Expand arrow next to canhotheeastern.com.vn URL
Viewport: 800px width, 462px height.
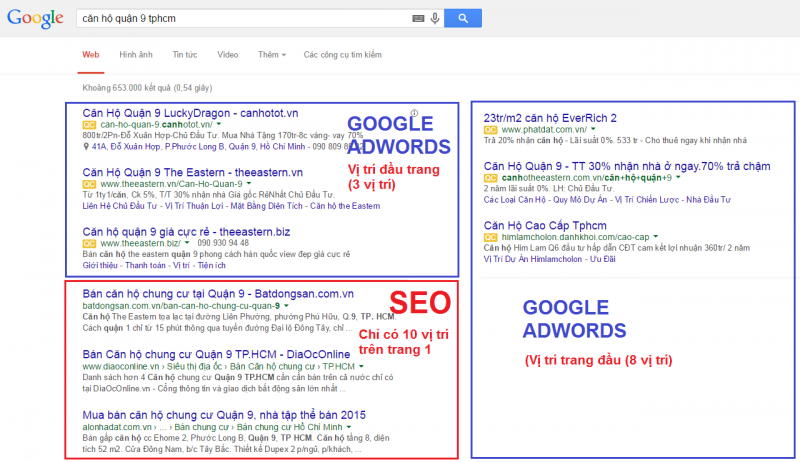click(x=678, y=177)
